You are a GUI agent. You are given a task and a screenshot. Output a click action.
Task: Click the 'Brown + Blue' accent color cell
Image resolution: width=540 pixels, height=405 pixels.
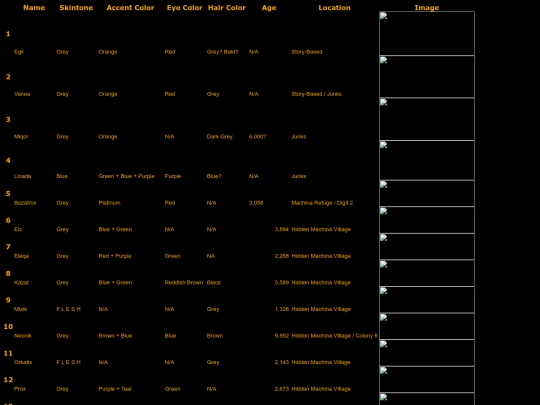point(115,335)
